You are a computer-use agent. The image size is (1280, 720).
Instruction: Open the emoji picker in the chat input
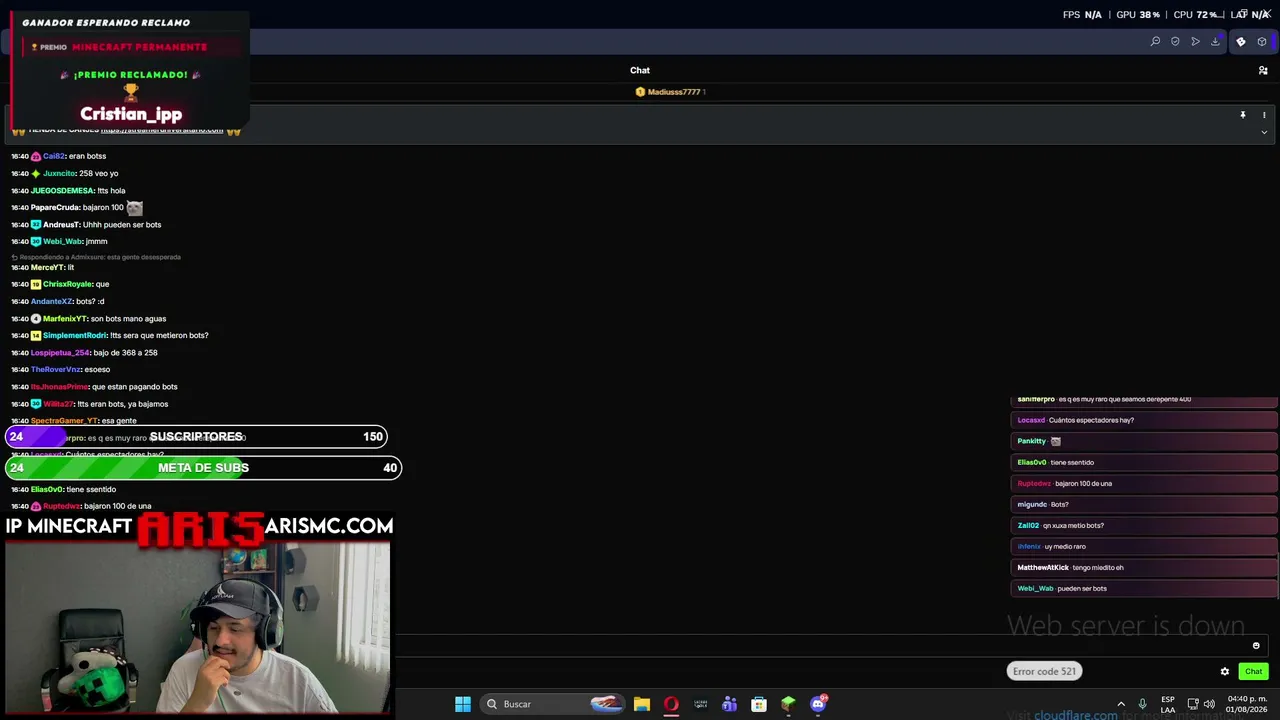(x=1256, y=645)
